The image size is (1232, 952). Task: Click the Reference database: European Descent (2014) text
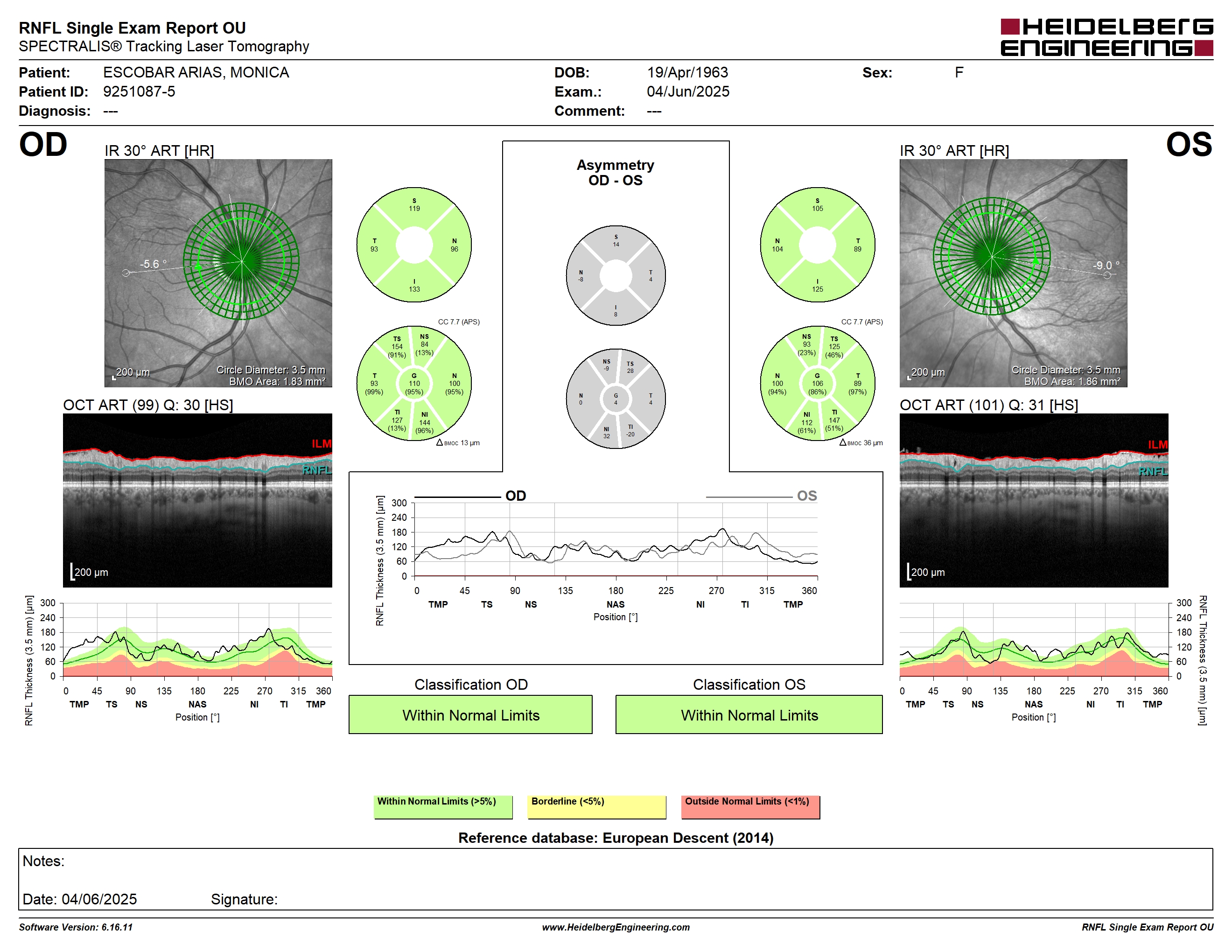(x=616, y=838)
